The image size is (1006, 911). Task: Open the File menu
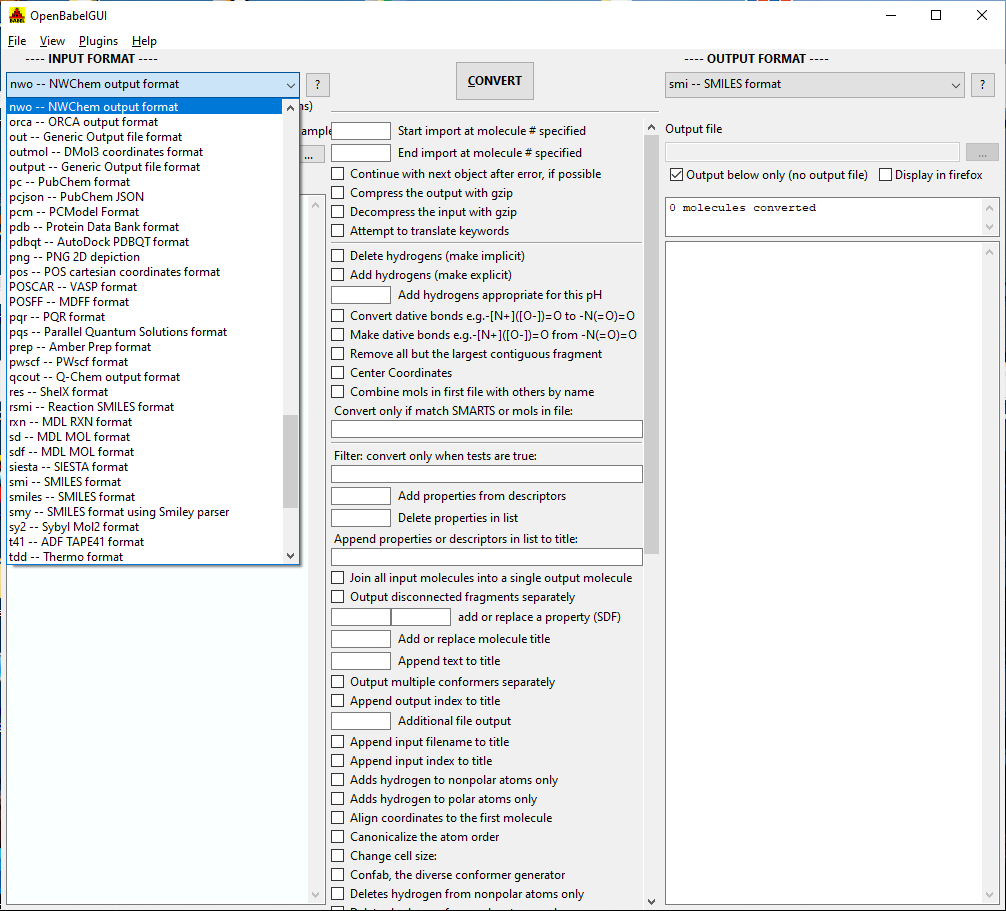pos(17,41)
